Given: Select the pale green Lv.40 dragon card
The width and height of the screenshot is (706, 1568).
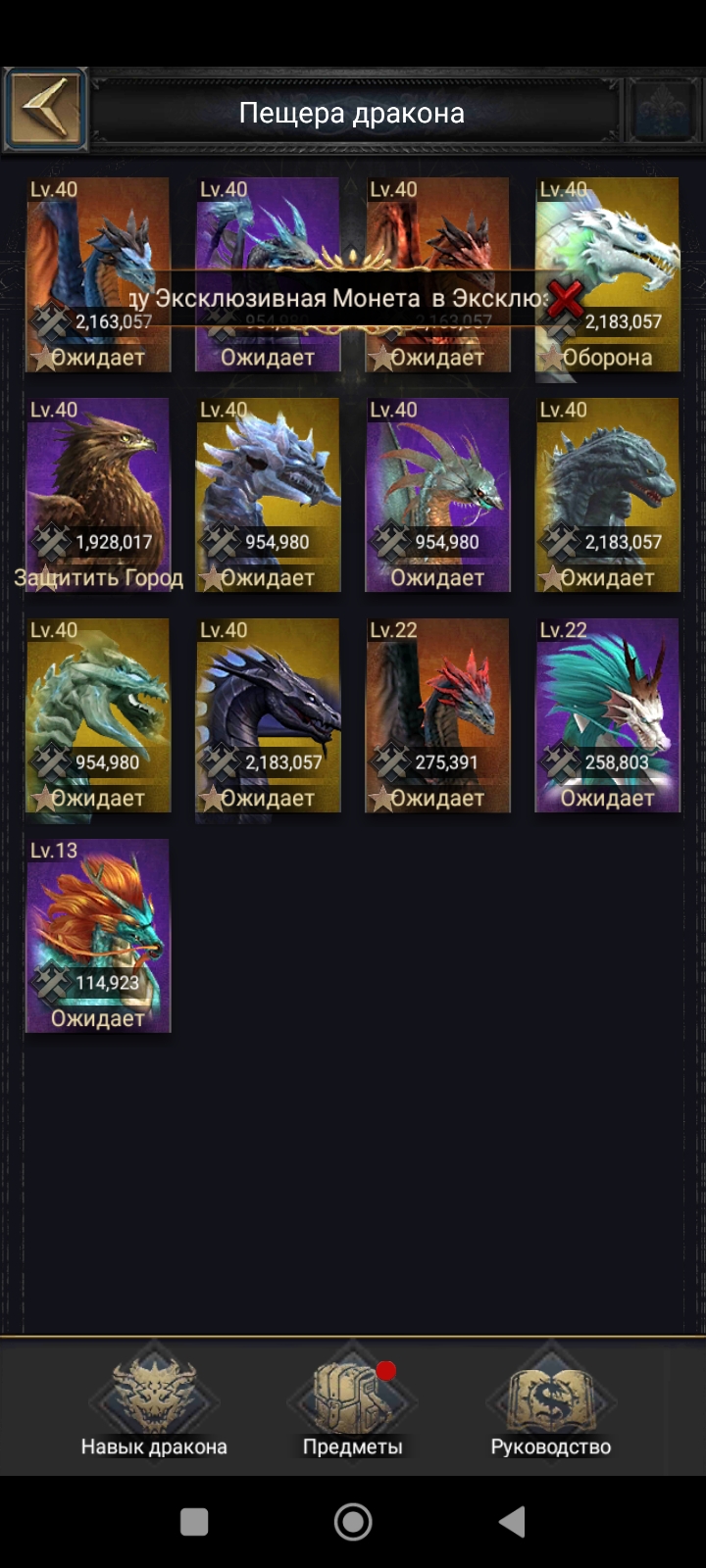Looking at the screenshot, I should 98,715.
